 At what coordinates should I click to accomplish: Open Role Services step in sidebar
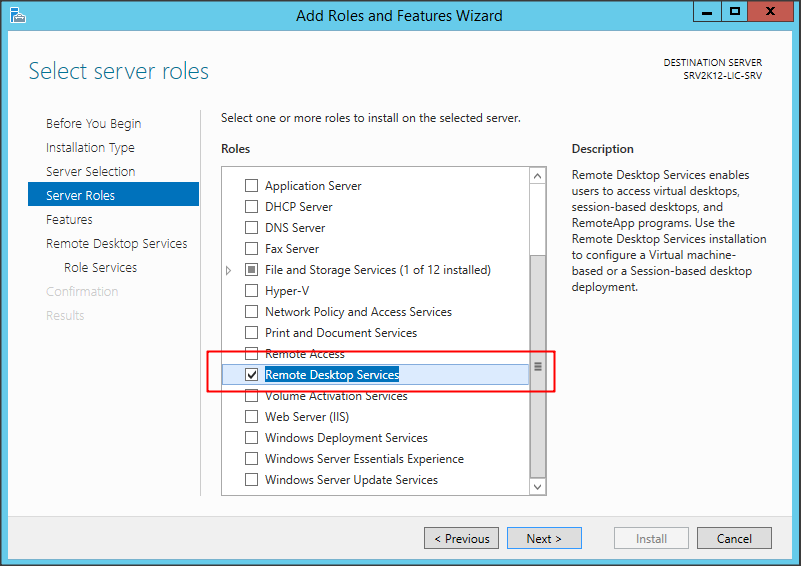pyautogui.click(x=100, y=268)
